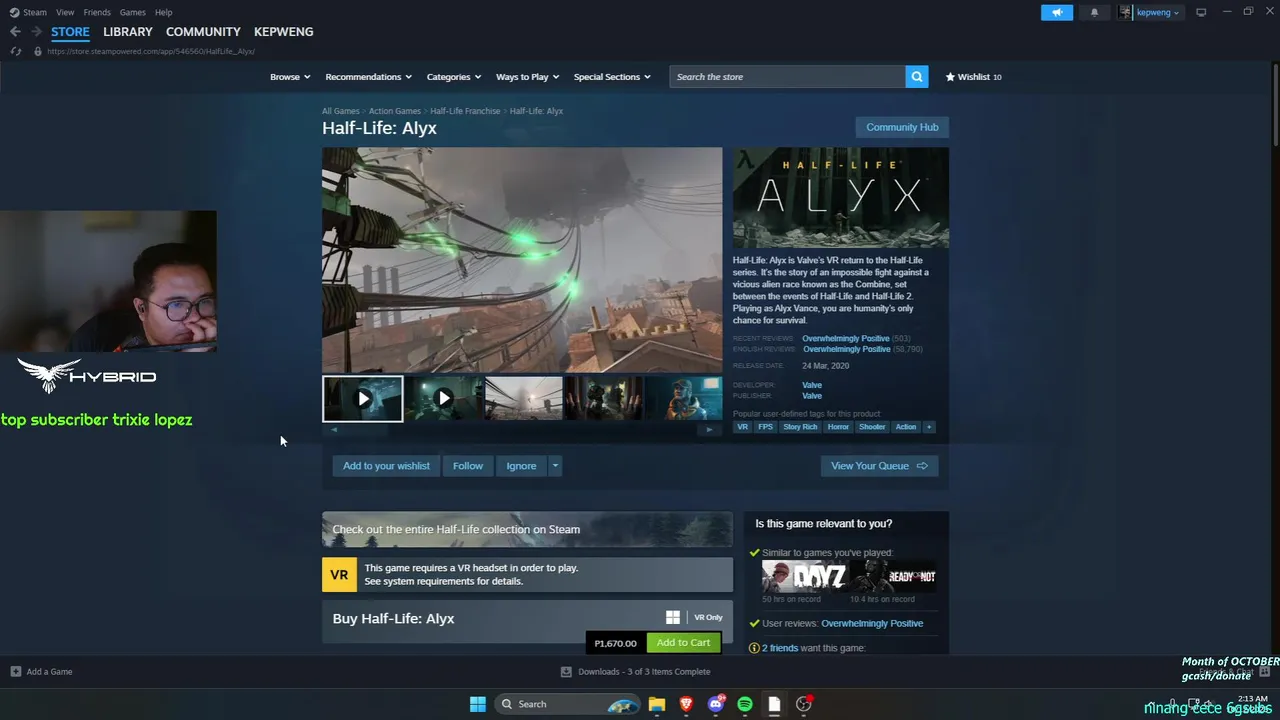Viewport: 1280px width, 720px height.
Task: Click the Story Rich tag
Action: [800, 427]
